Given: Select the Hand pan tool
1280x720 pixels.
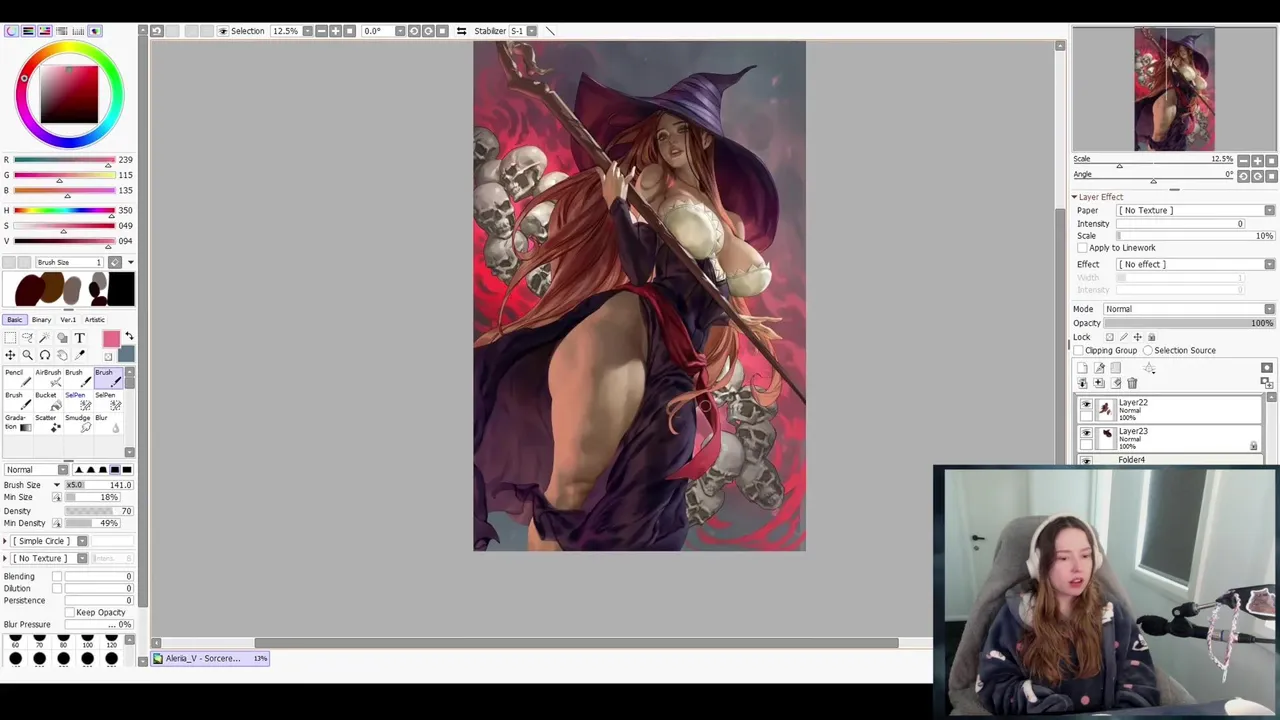Looking at the screenshot, I should point(62,355).
